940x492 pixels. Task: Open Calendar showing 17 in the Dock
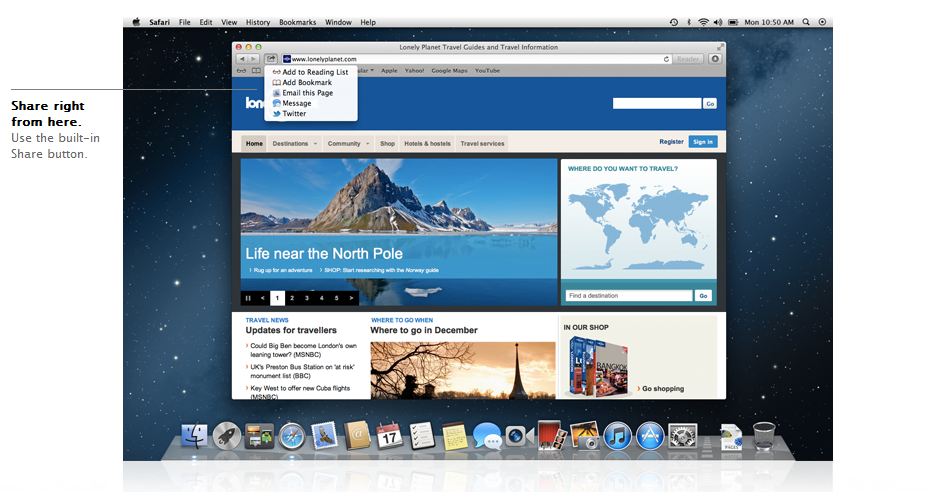click(390, 436)
